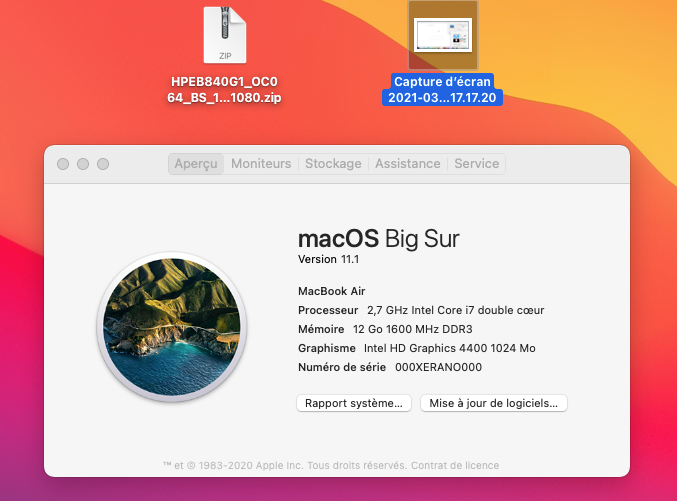This screenshot has height=501, width=677.
Task: Click the Rapport système... button
Action: pyautogui.click(x=354, y=403)
